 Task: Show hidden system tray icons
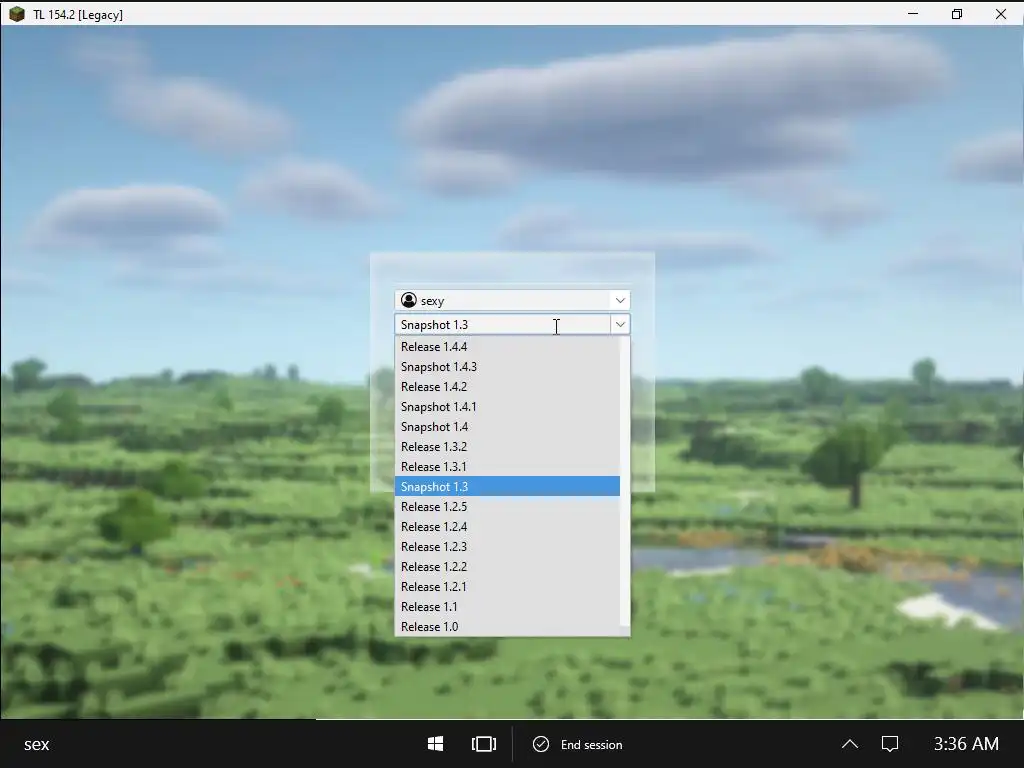(x=850, y=744)
